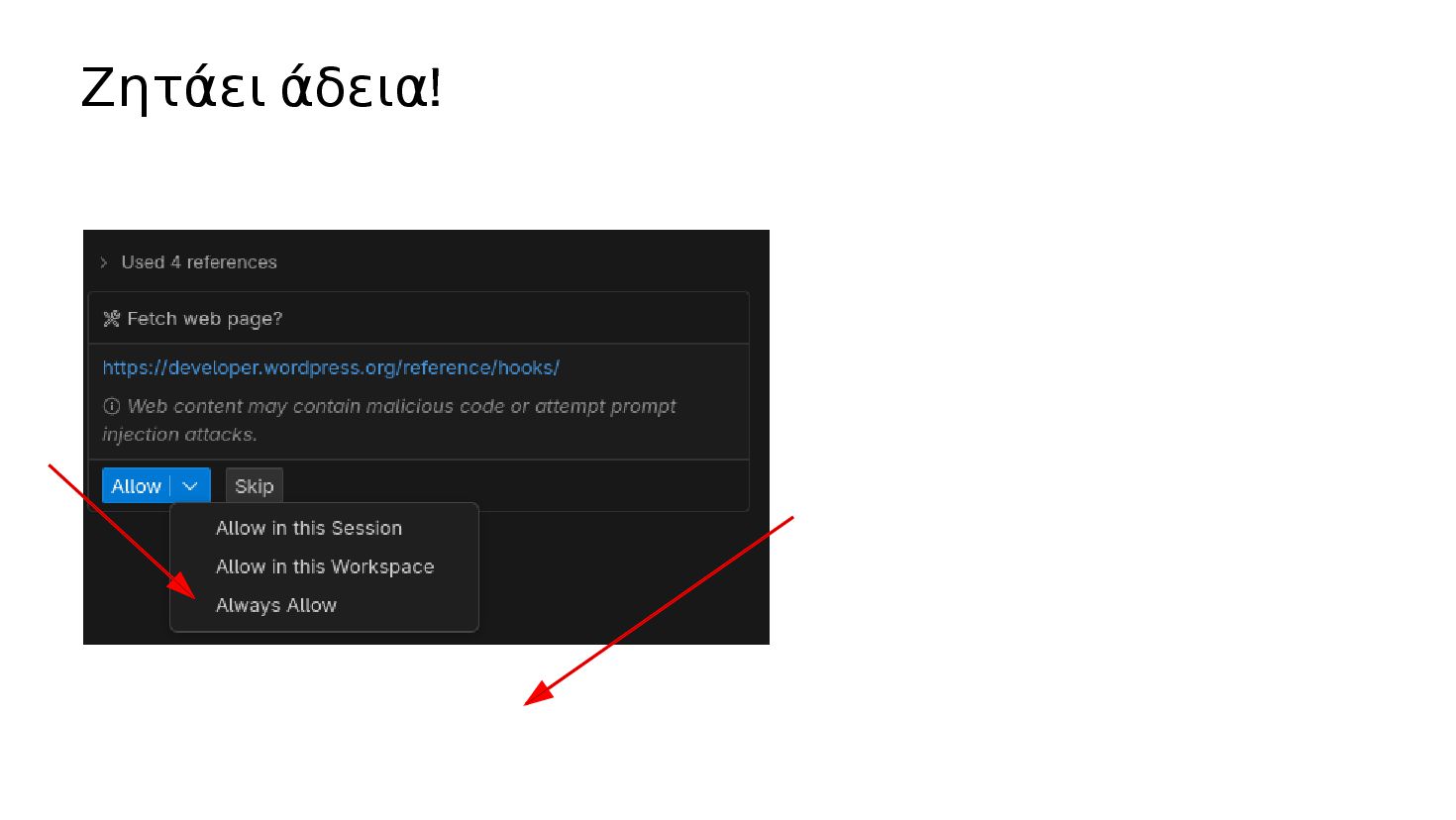This screenshot has width=1456, height=820.
Task: Click the red arrowhead pointing at Always Allow
Action: [x=182, y=586]
